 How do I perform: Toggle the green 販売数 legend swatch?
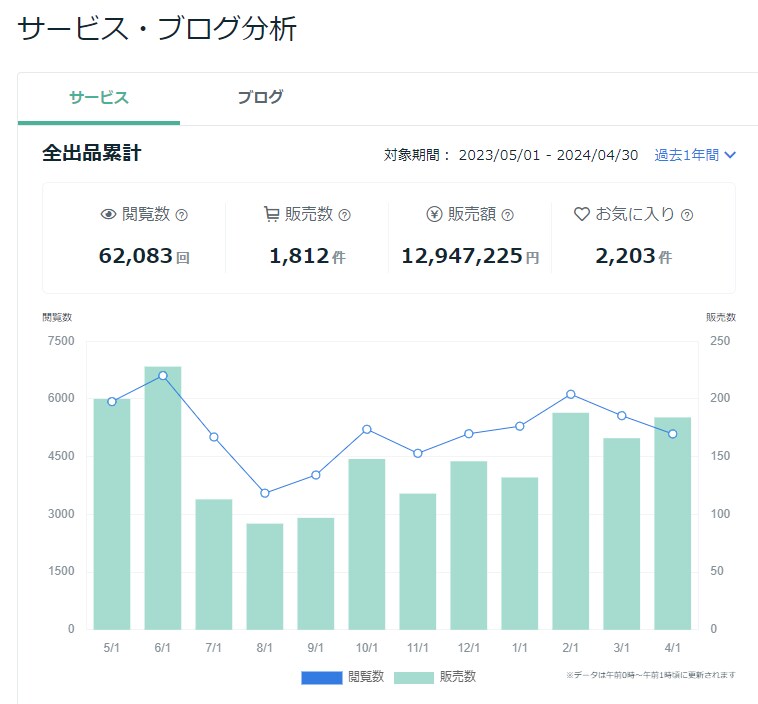414,678
